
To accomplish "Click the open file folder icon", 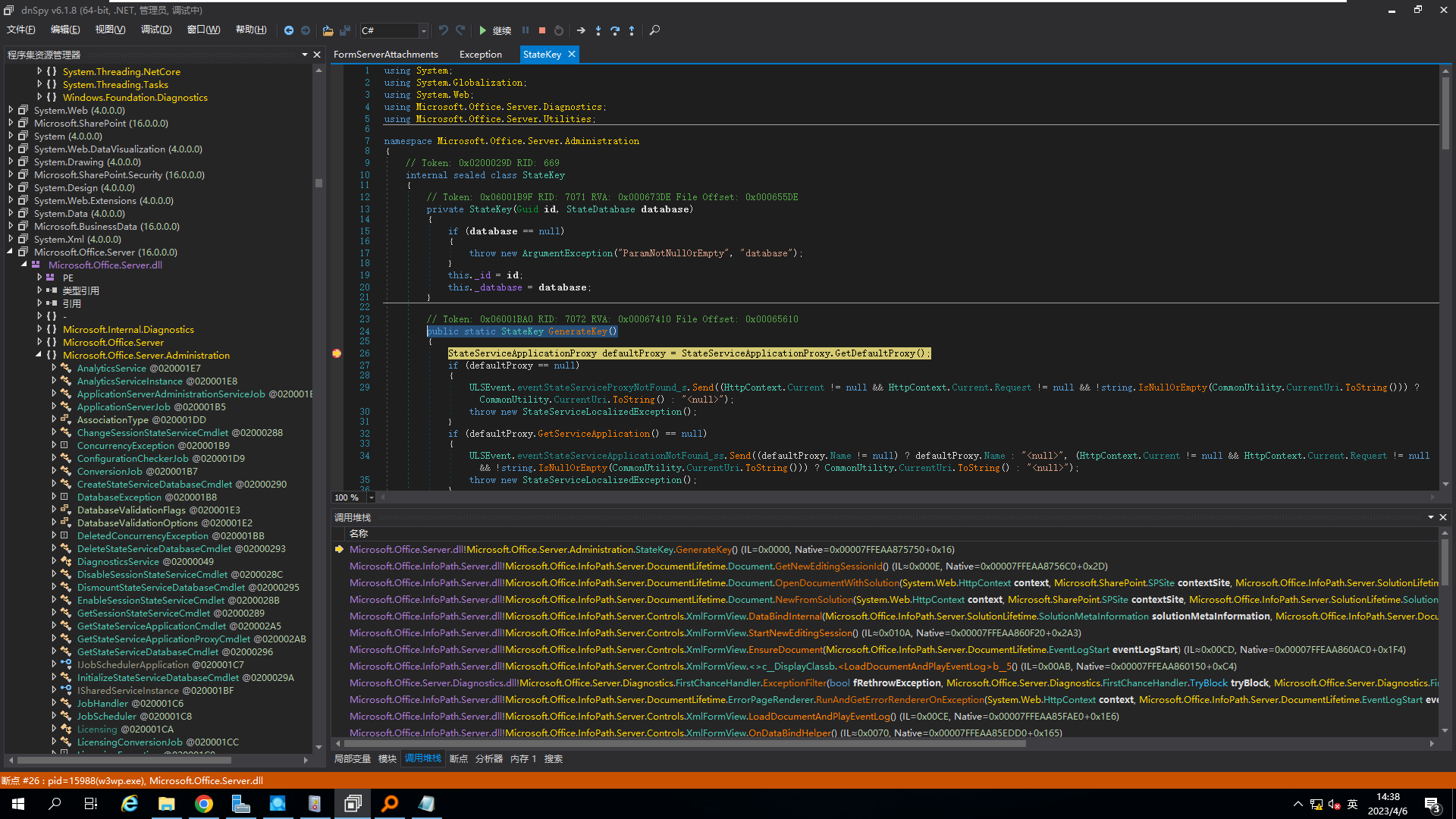I will pos(328,30).
